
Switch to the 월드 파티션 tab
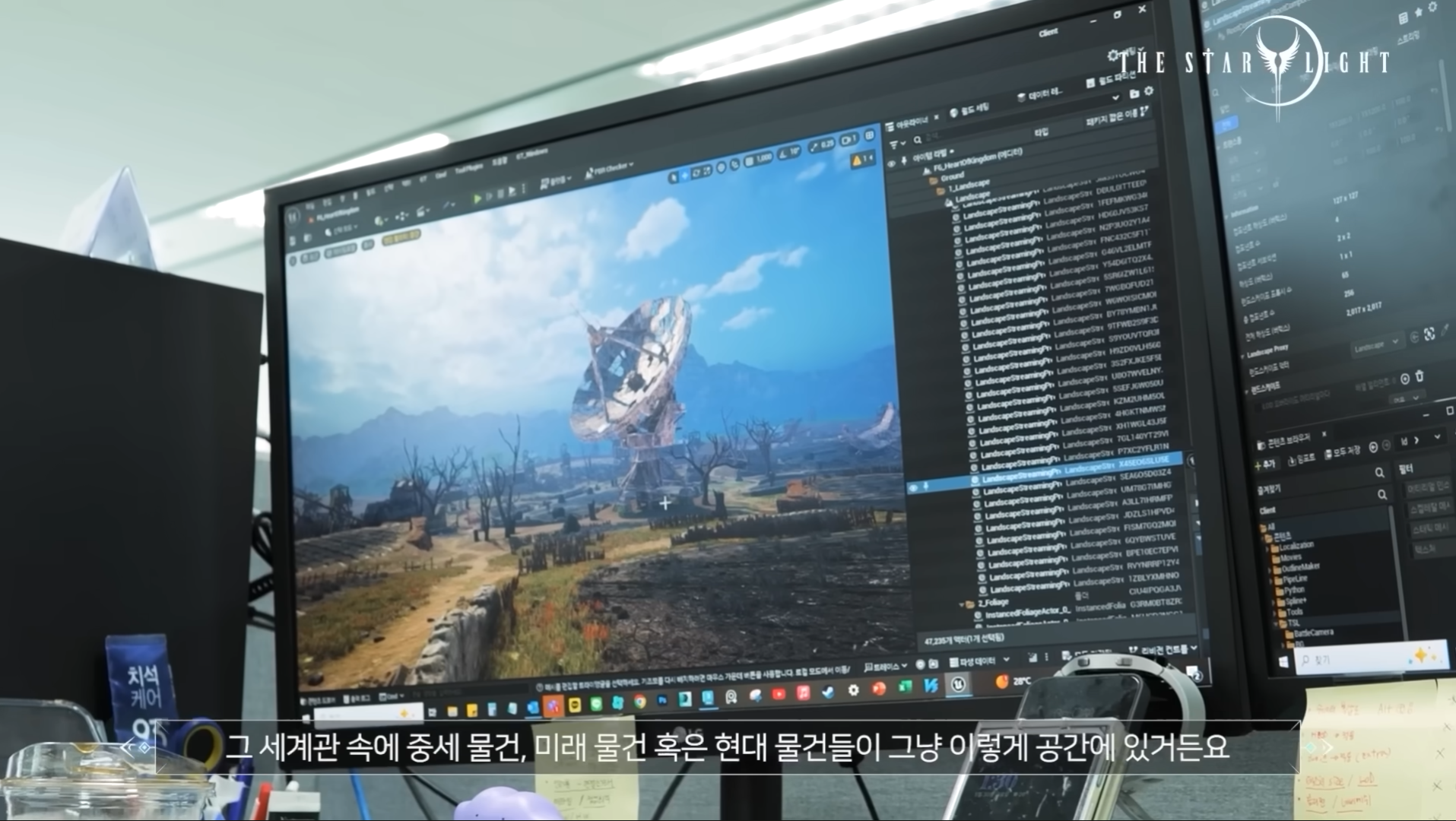(x=1111, y=81)
